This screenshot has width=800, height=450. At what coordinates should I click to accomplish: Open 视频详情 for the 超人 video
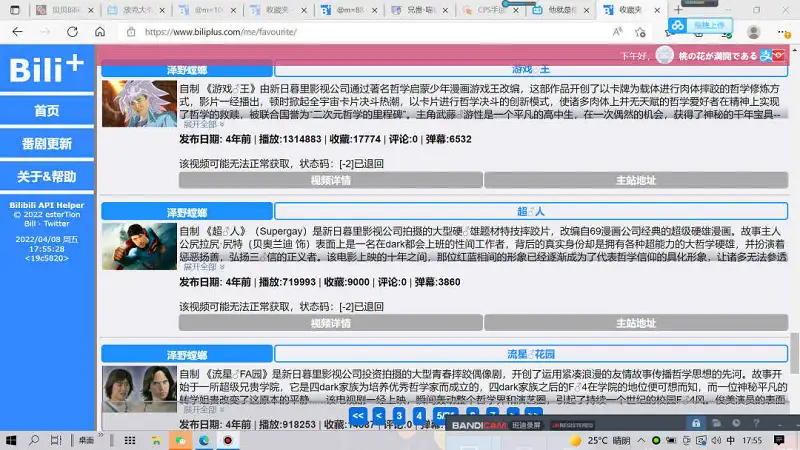[x=331, y=323]
